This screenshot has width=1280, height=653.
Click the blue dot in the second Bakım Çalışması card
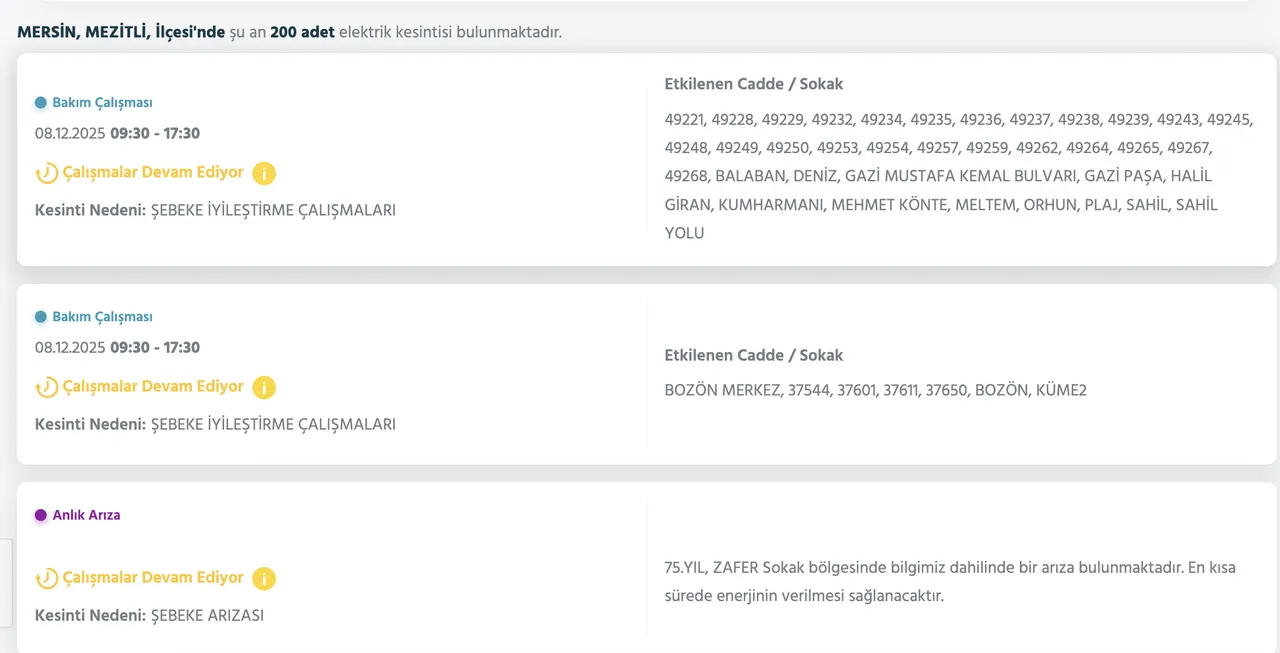point(41,316)
